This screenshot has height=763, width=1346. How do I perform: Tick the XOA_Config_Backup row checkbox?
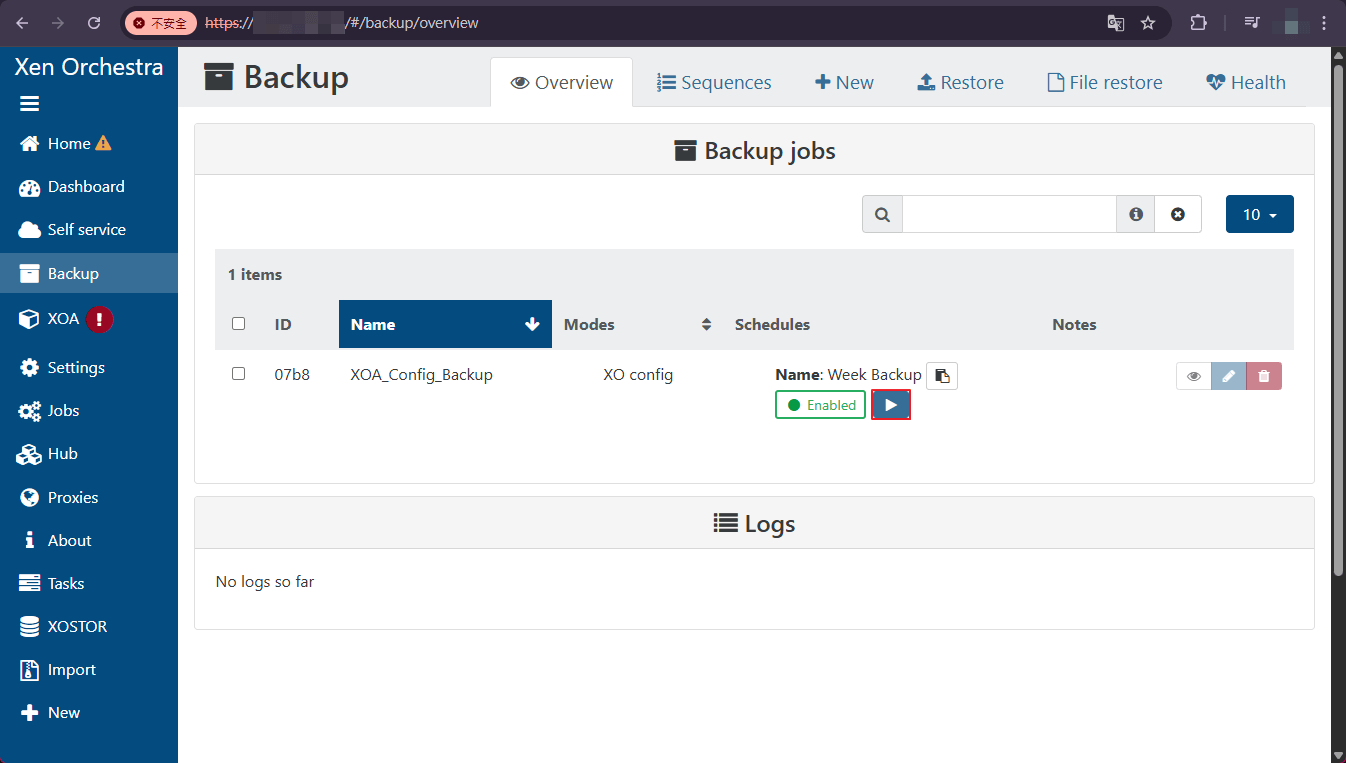point(238,373)
